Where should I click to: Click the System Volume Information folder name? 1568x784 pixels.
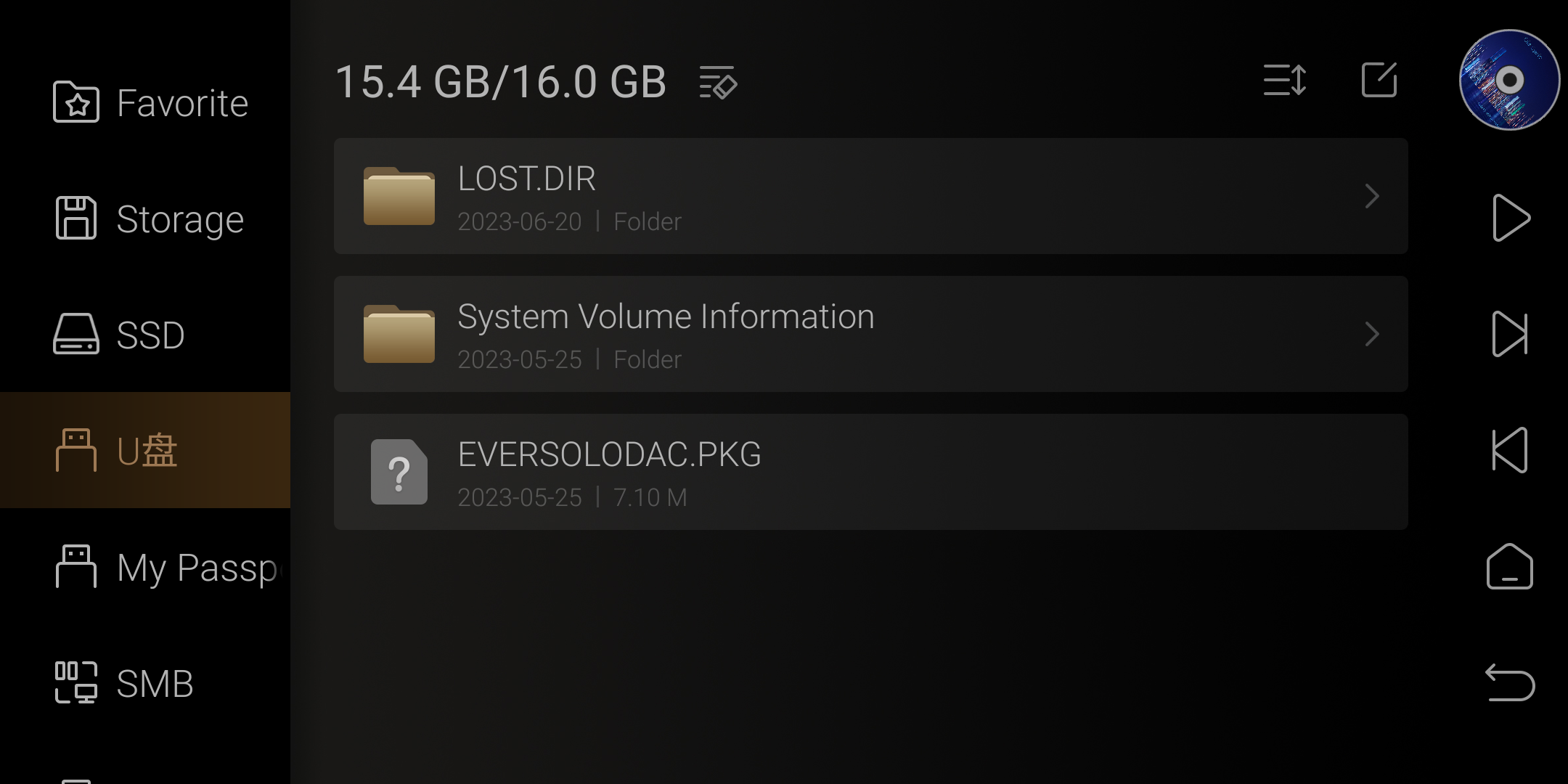point(666,317)
